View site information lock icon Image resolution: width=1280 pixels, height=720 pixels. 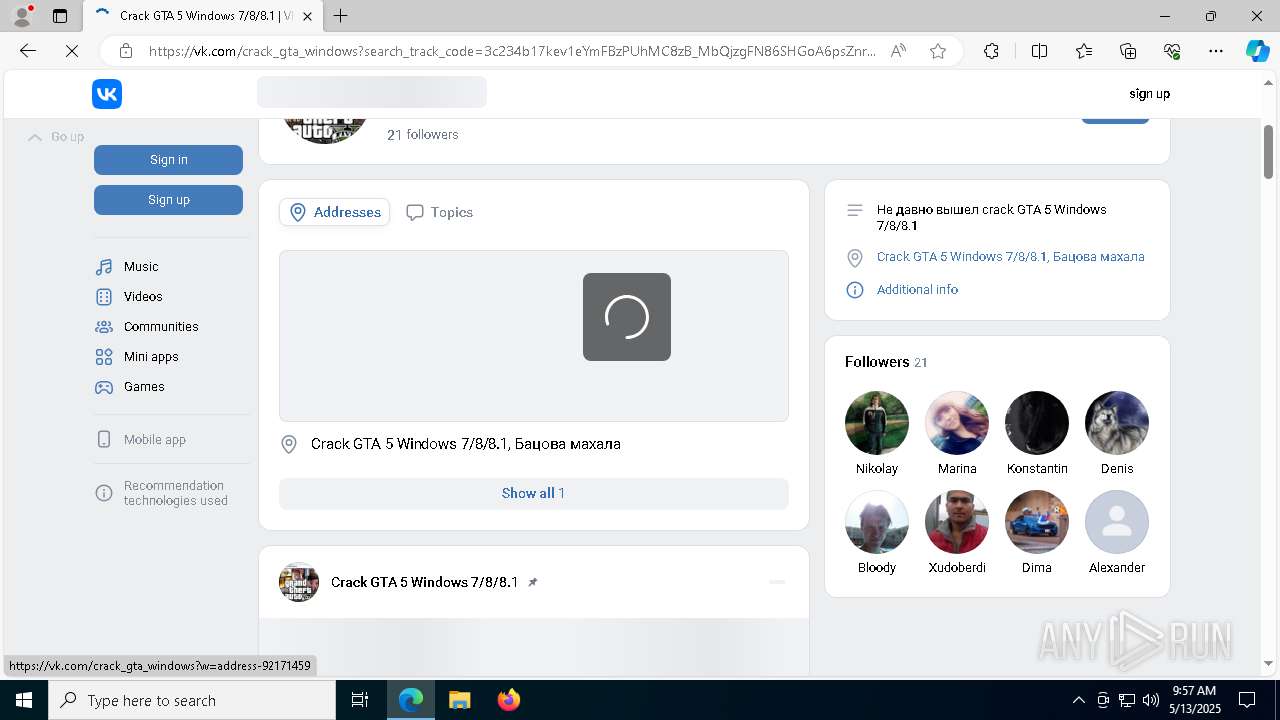click(x=126, y=51)
